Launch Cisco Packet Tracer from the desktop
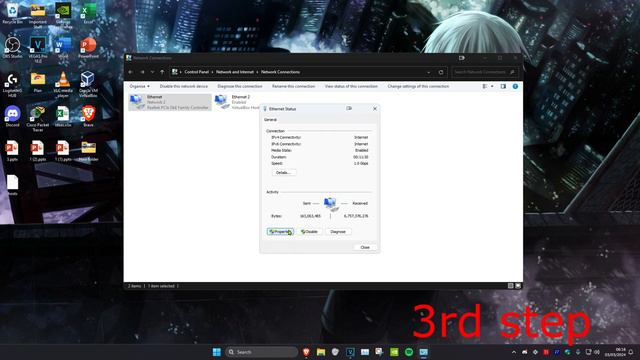The height and width of the screenshot is (360, 640). click(x=38, y=118)
